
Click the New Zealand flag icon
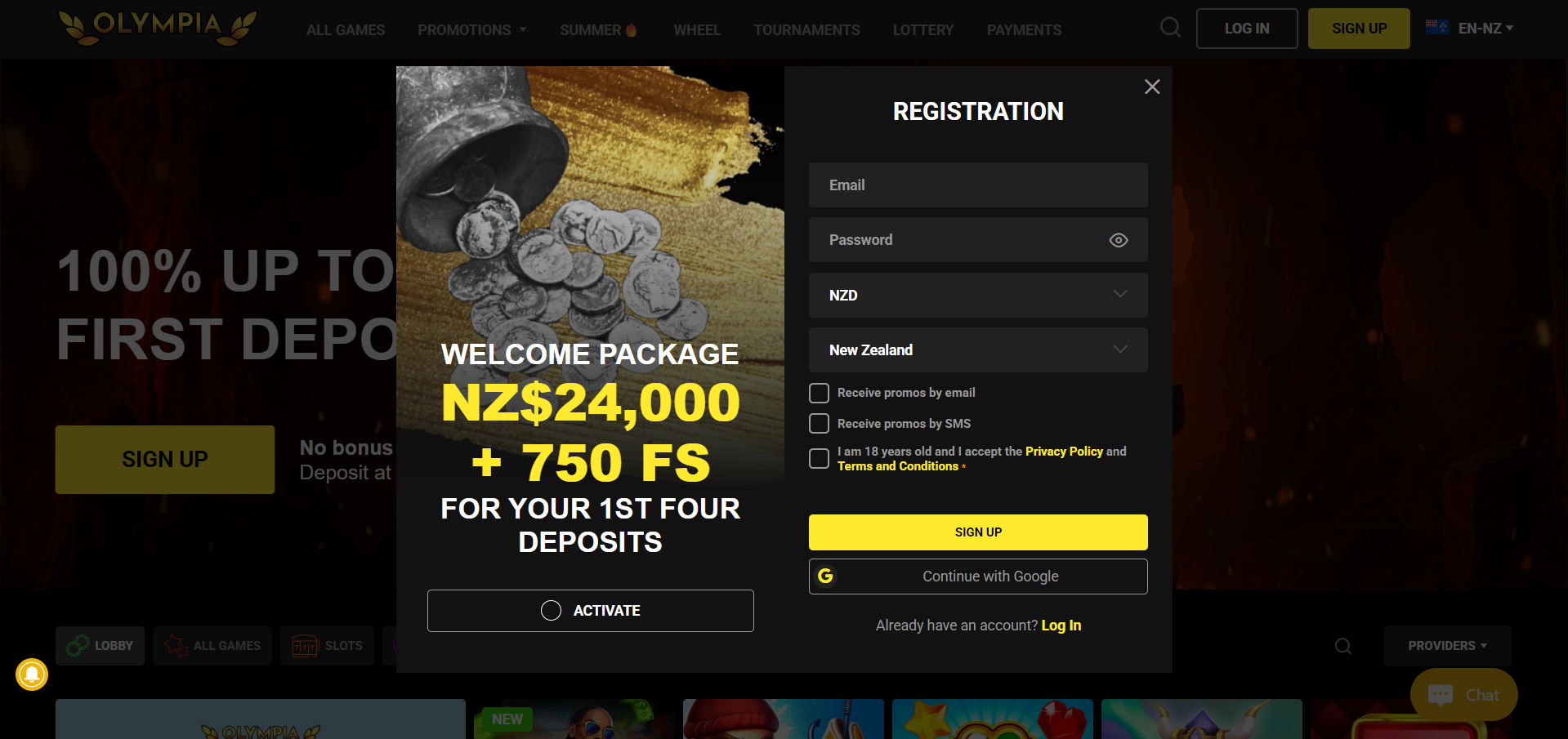click(x=1436, y=28)
